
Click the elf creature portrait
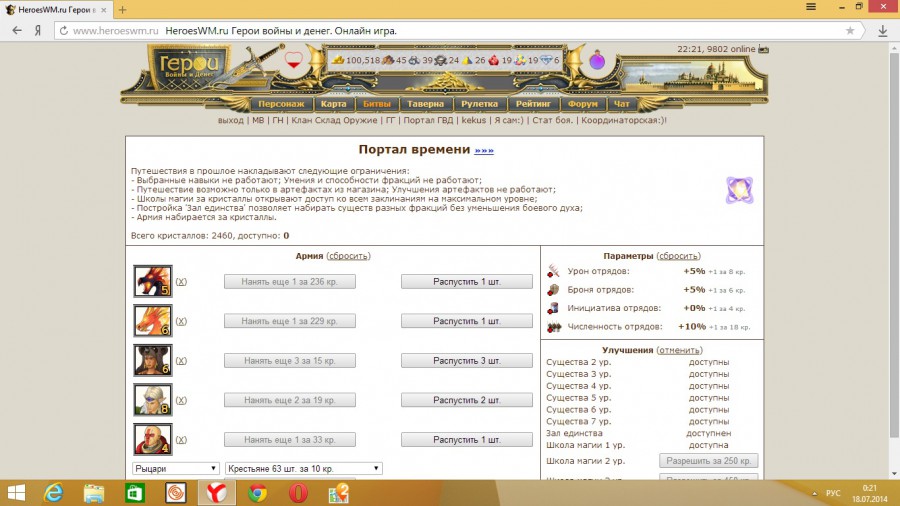tap(153, 400)
